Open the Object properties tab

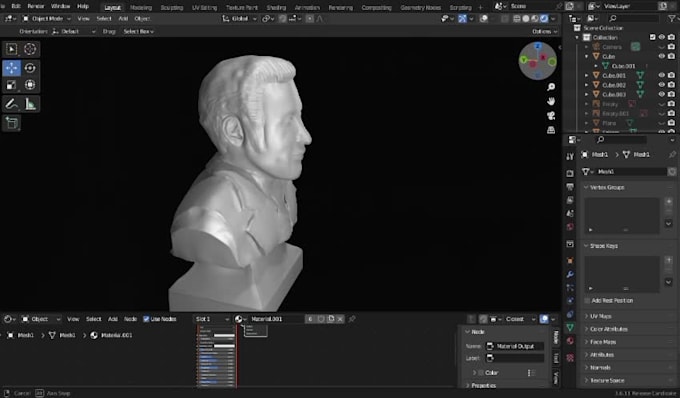tap(570, 261)
